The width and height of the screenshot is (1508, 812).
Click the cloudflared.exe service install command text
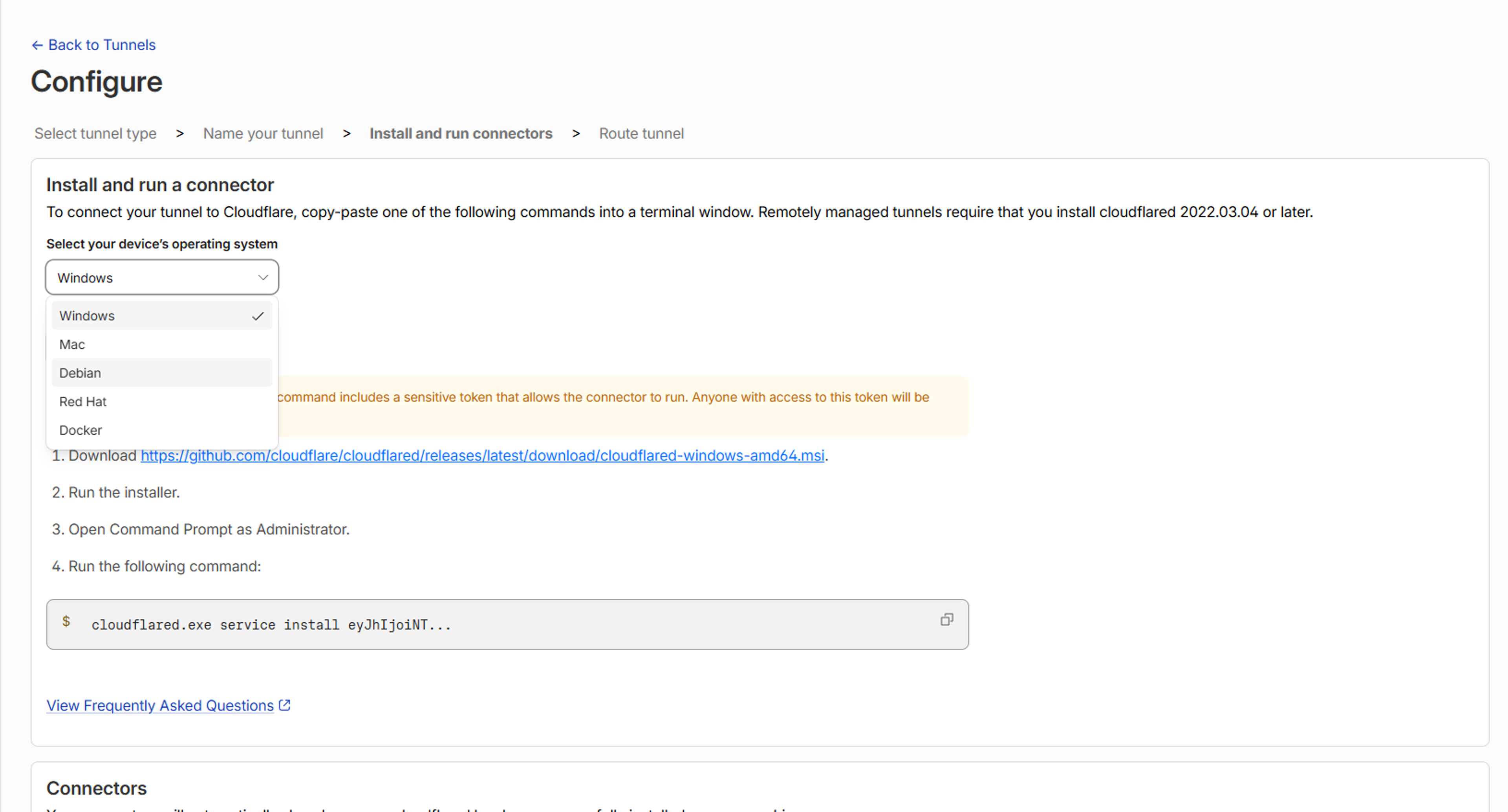pos(271,625)
